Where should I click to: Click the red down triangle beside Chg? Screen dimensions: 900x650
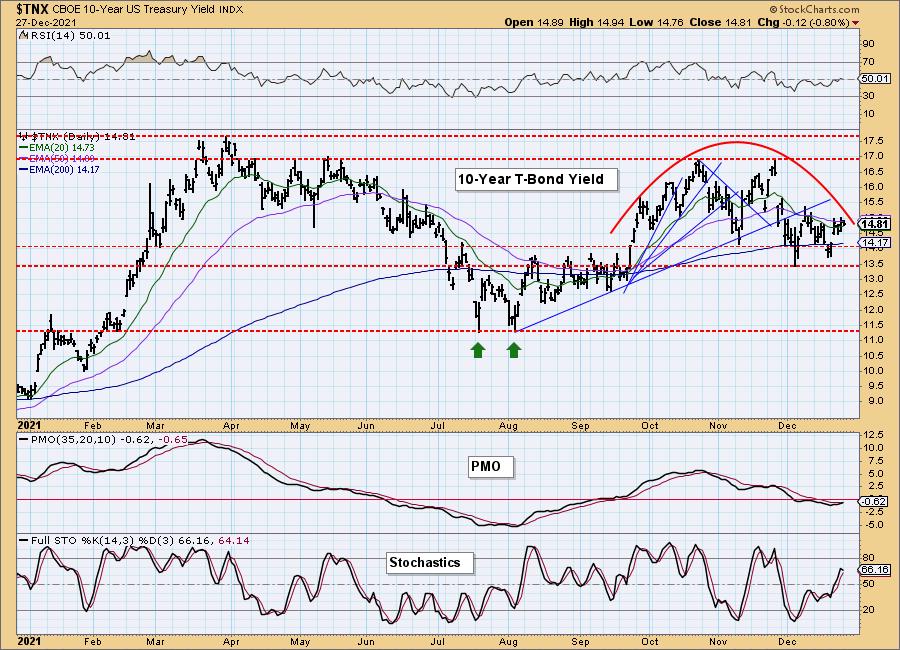point(856,23)
